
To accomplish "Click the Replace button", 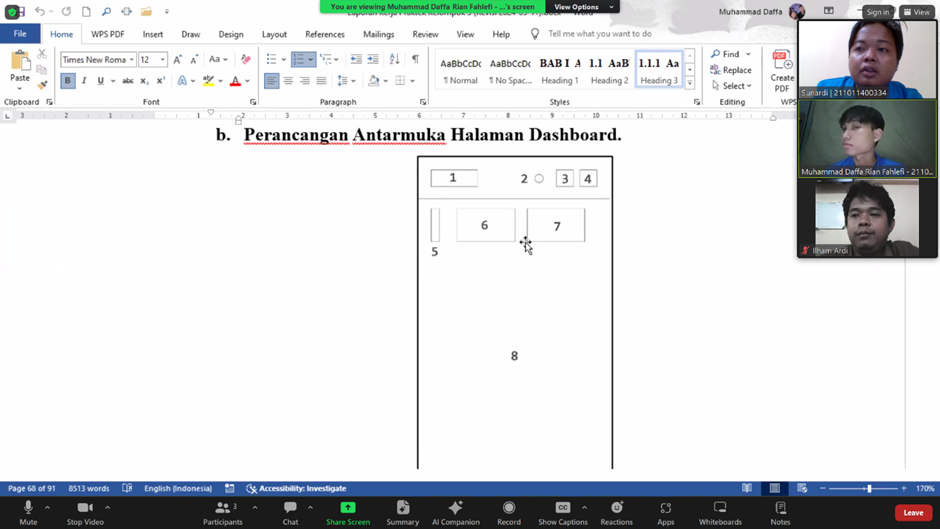I will click(x=730, y=70).
